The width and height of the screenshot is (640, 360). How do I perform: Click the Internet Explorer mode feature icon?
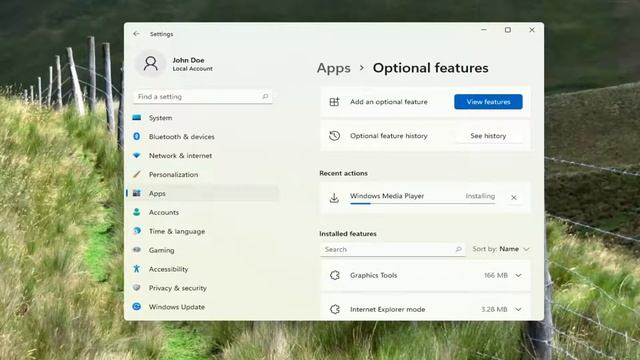point(335,309)
